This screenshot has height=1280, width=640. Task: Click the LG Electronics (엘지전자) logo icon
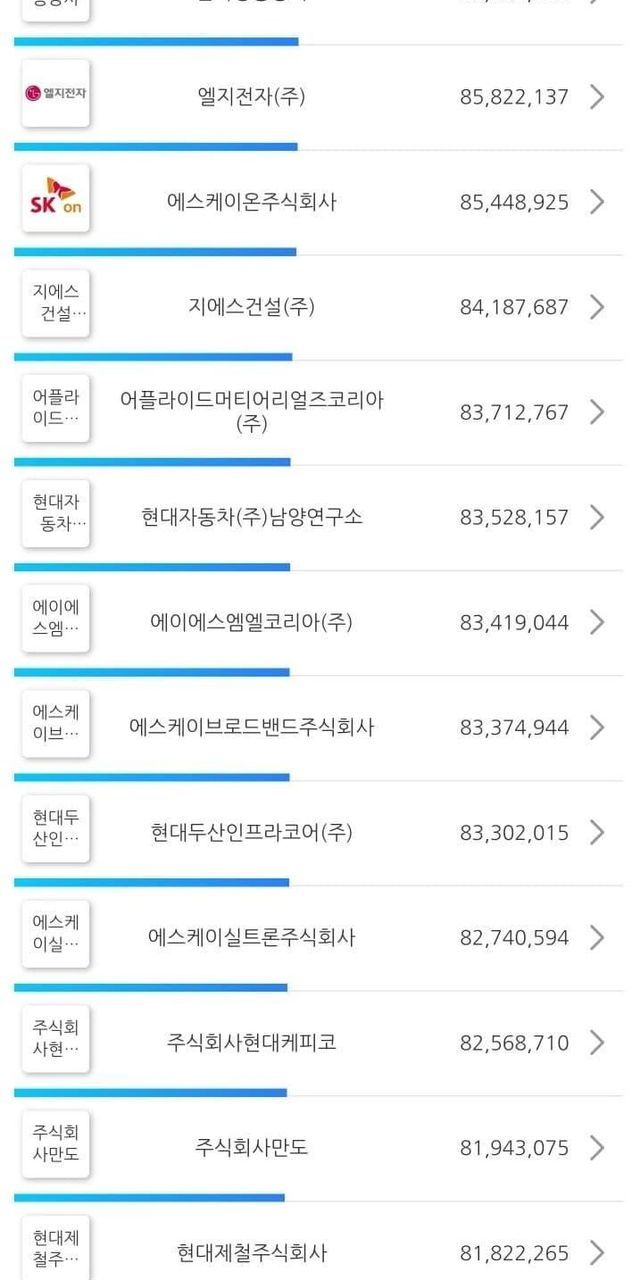(x=56, y=94)
